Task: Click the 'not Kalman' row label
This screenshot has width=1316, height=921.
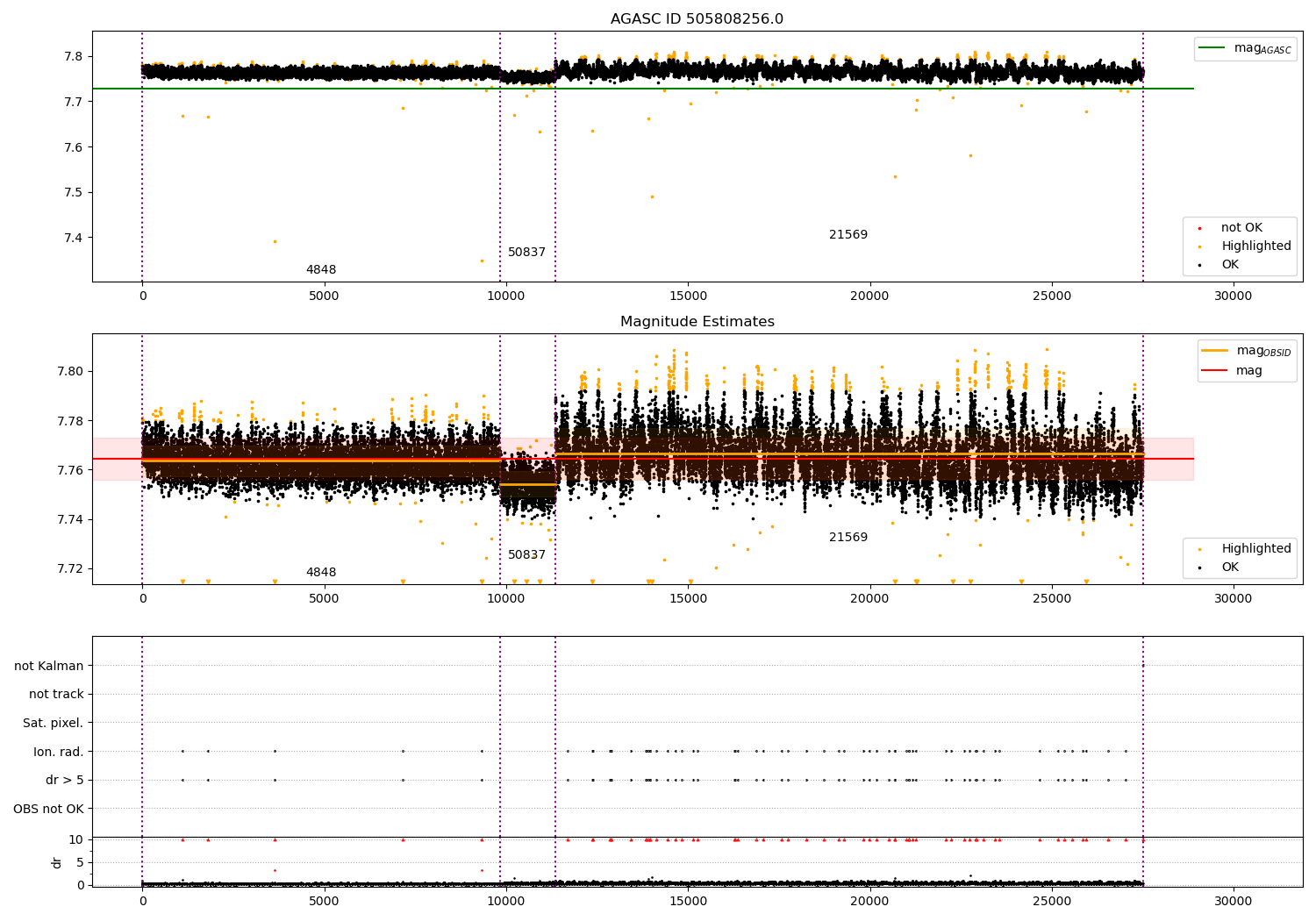Action: 49,666
